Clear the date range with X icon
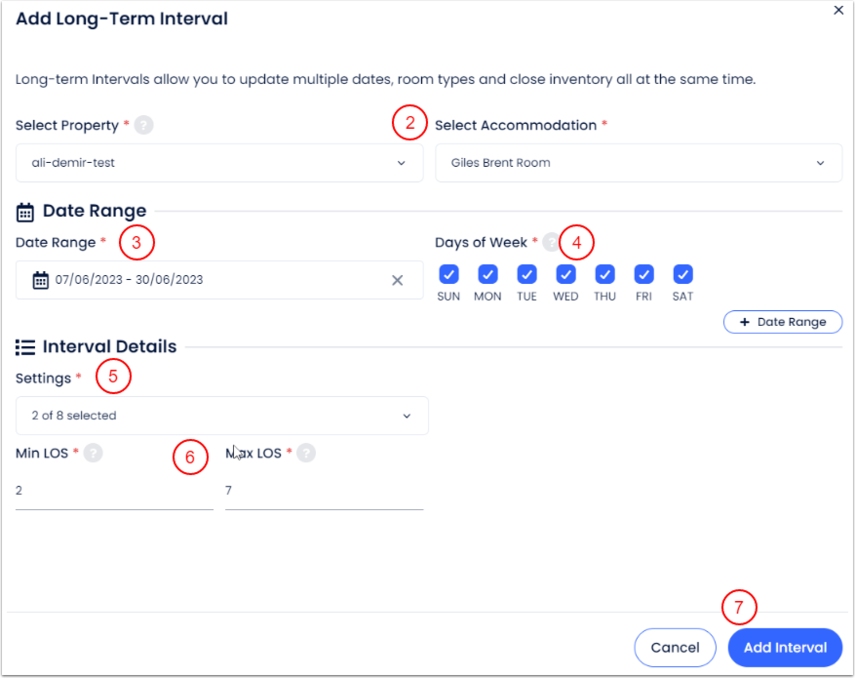Viewport: 855px width, 678px height. [x=397, y=280]
